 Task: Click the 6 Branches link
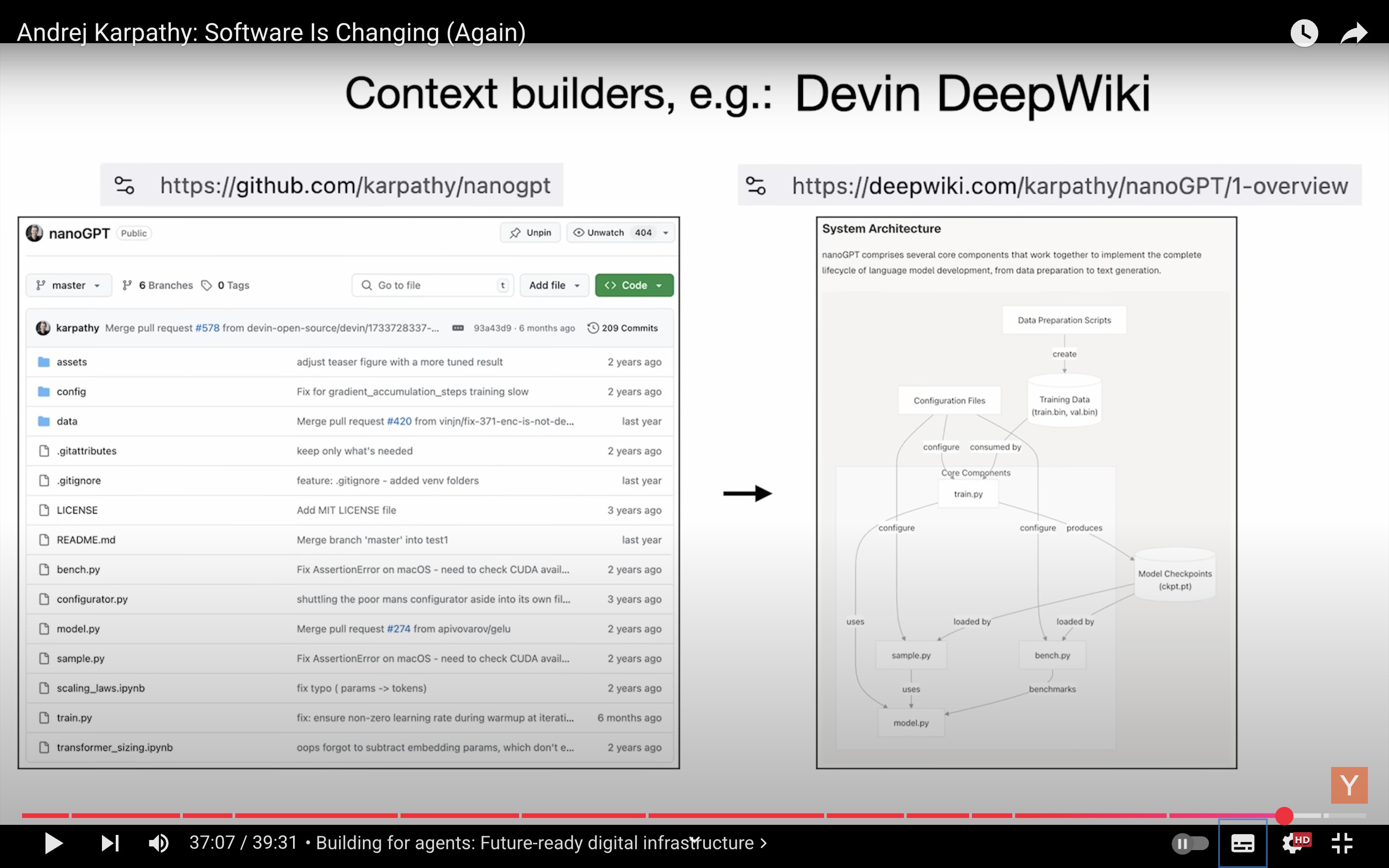pyautogui.click(x=158, y=285)
